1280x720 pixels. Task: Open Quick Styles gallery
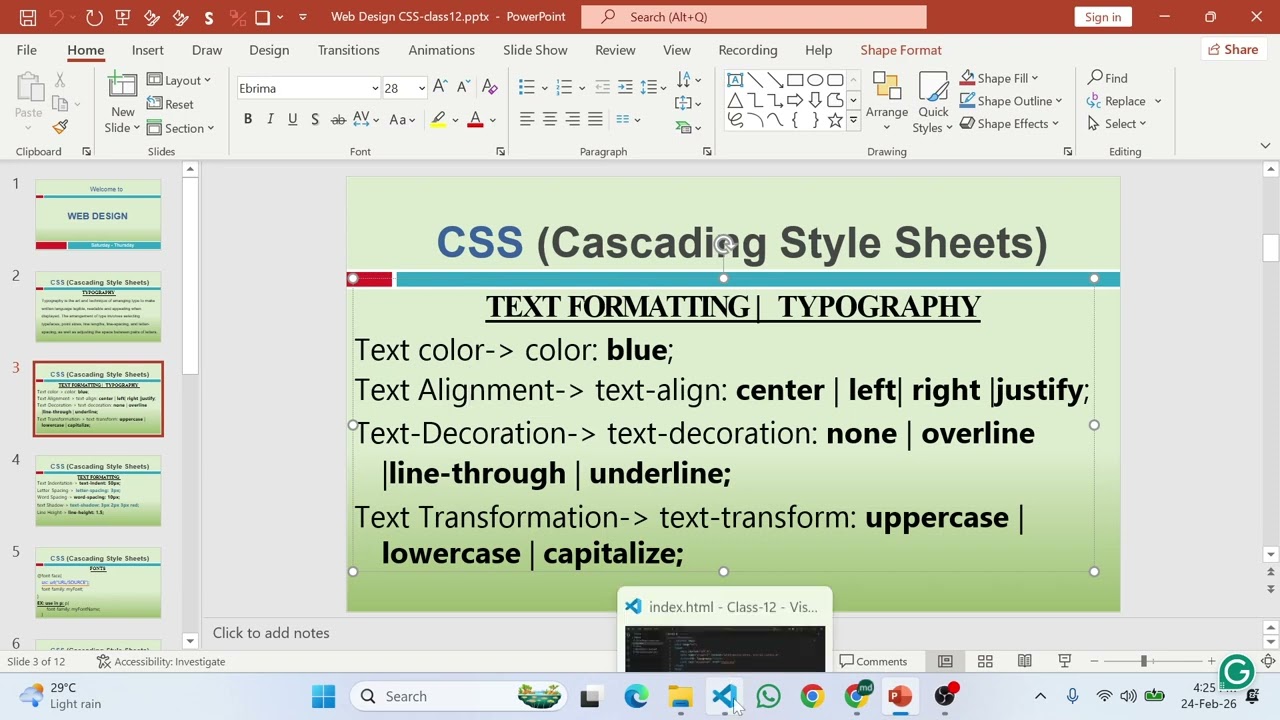coord(933,101)
